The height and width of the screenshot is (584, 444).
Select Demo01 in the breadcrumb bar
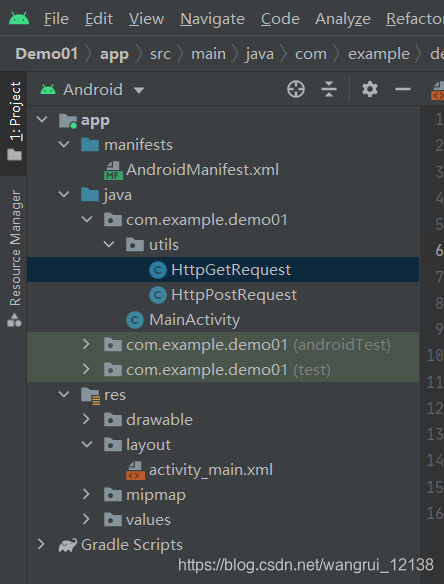tap(47, 54)
